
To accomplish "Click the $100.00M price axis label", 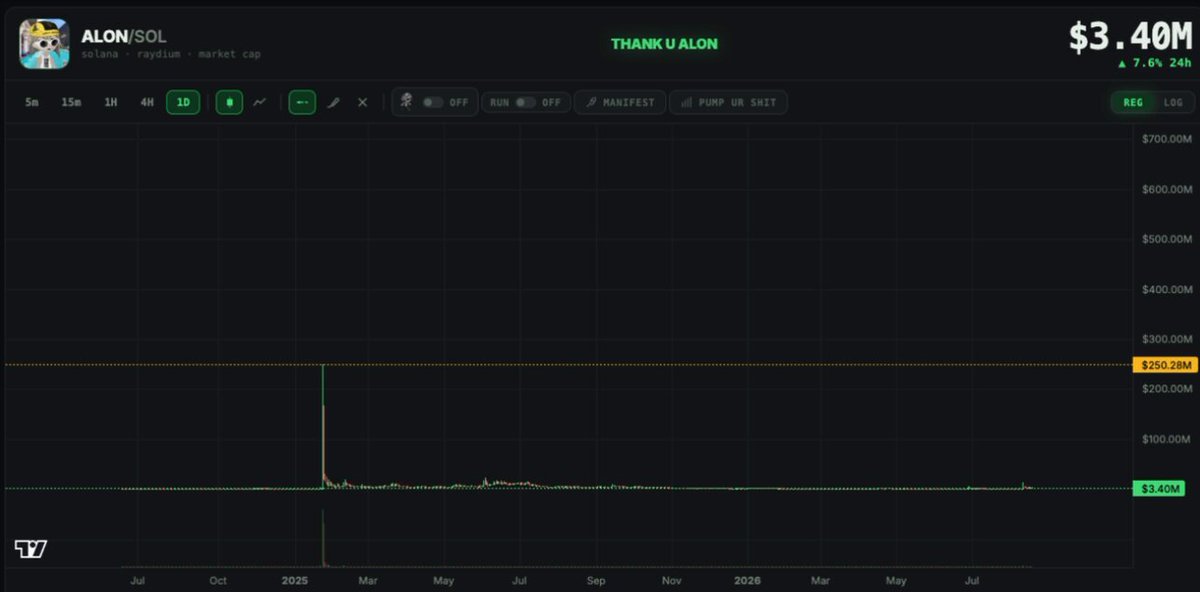I will (x=1167, y=439).
